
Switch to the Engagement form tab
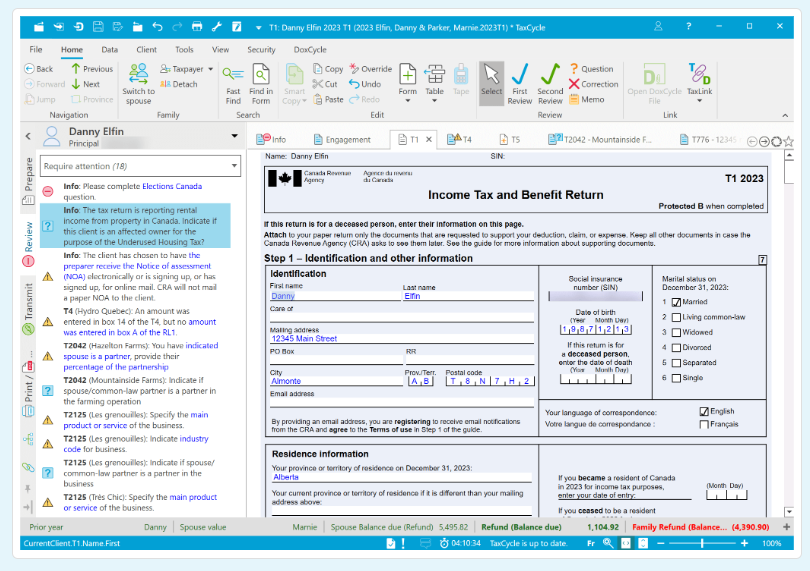tap(342, 140)
